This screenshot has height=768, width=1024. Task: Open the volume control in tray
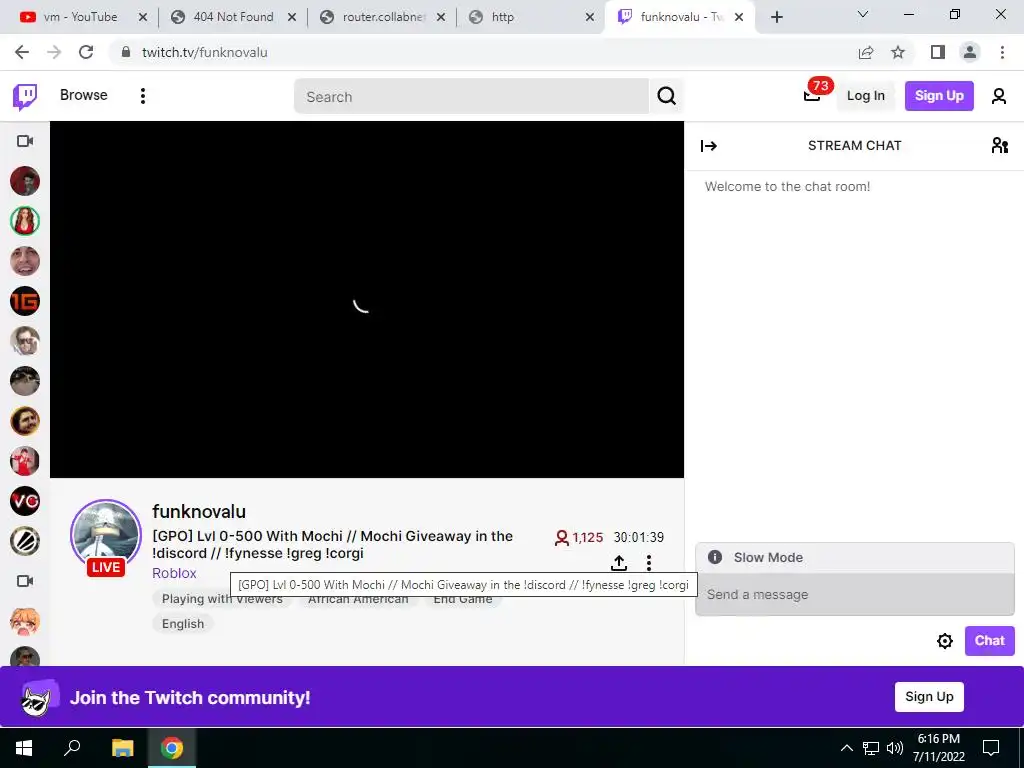pos(895,748)
